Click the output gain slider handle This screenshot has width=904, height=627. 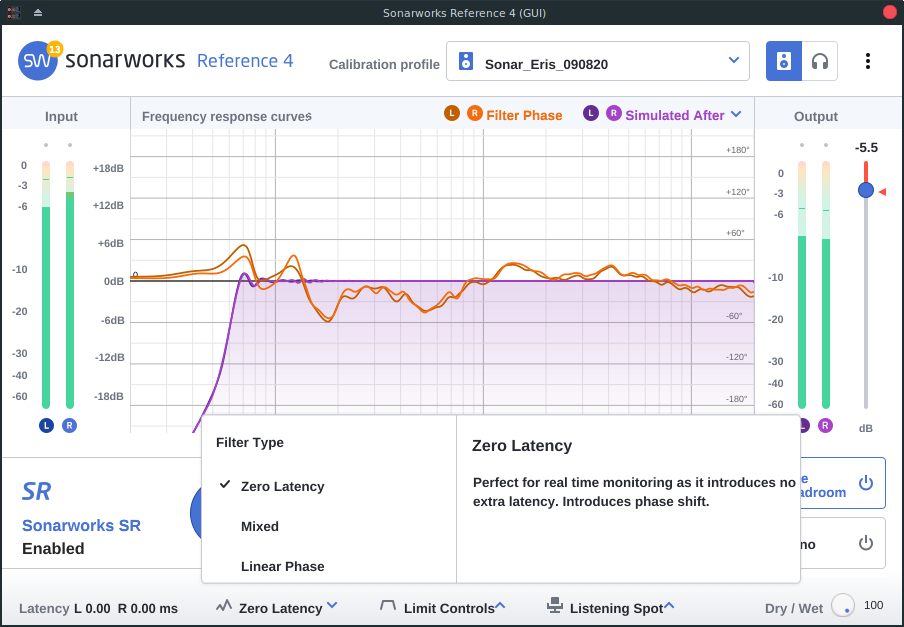865,190
